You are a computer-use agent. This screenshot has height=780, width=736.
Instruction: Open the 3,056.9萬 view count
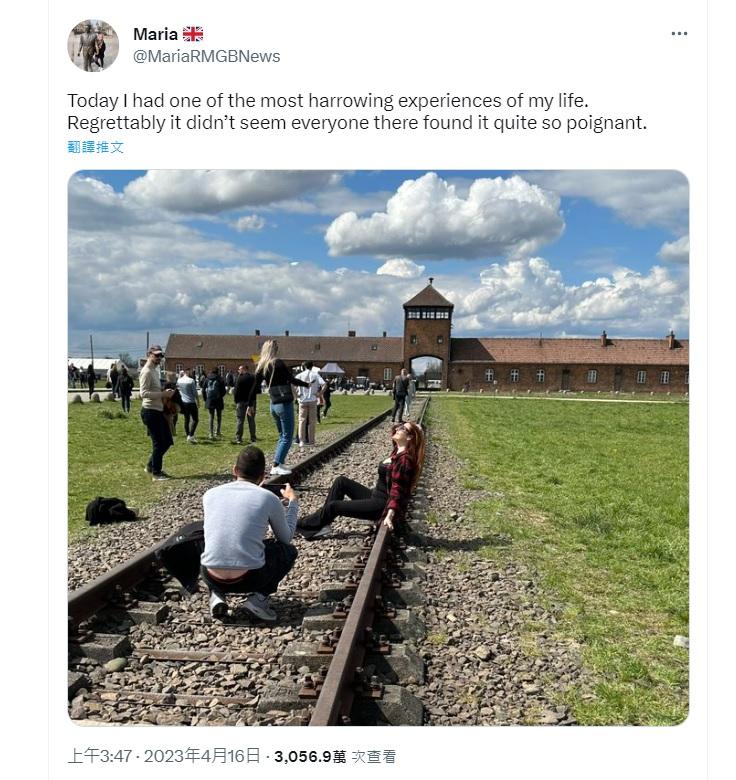(x=310, y=757)
